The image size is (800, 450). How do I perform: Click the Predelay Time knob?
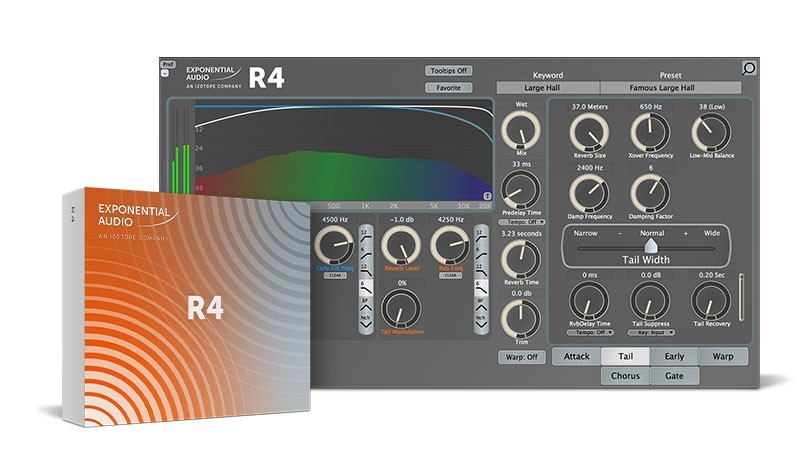click(x=521, y=190)
